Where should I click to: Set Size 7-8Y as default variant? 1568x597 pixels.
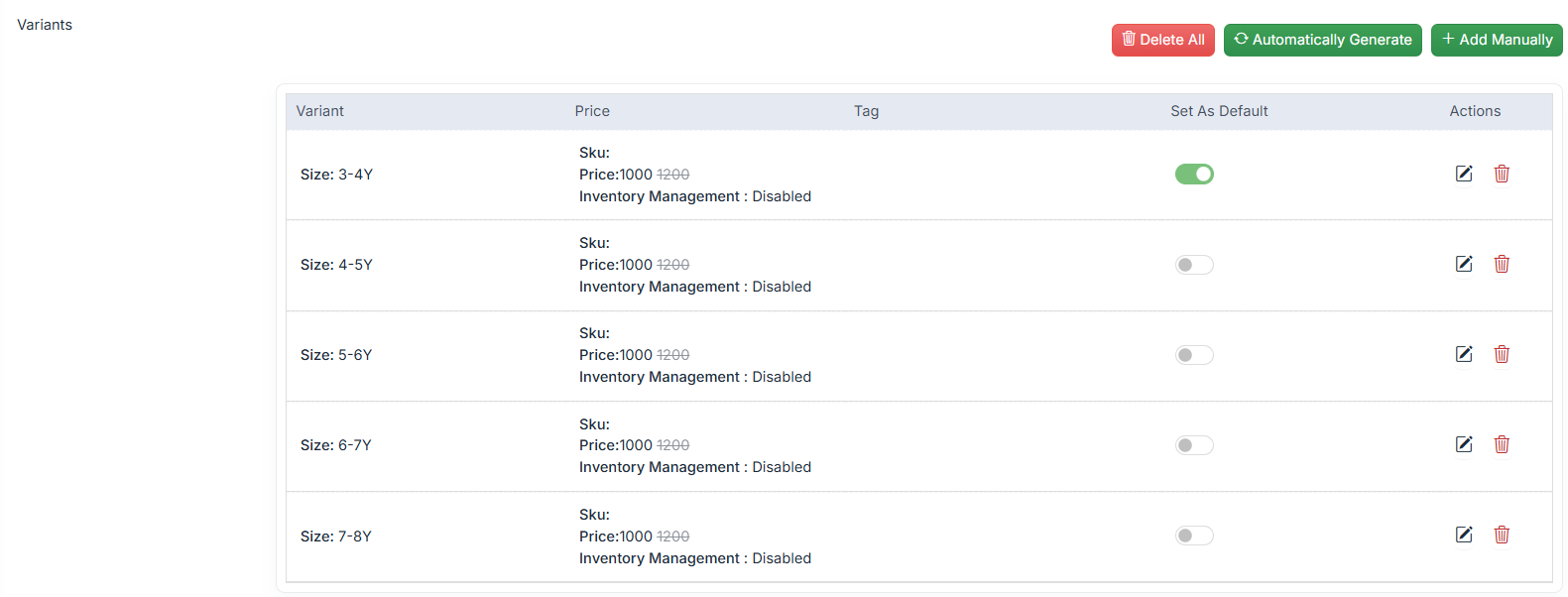point(1194,536)
